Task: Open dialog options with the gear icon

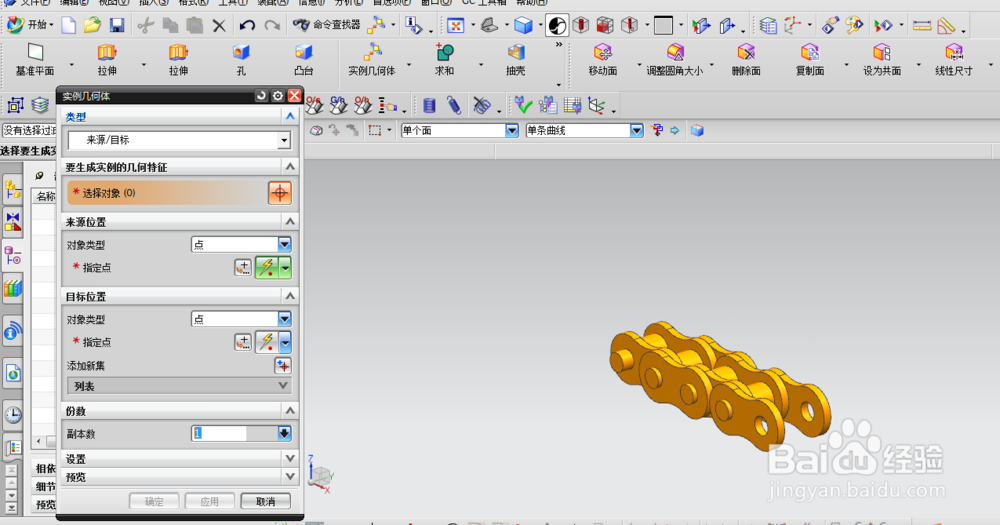Action: point(277,96)
